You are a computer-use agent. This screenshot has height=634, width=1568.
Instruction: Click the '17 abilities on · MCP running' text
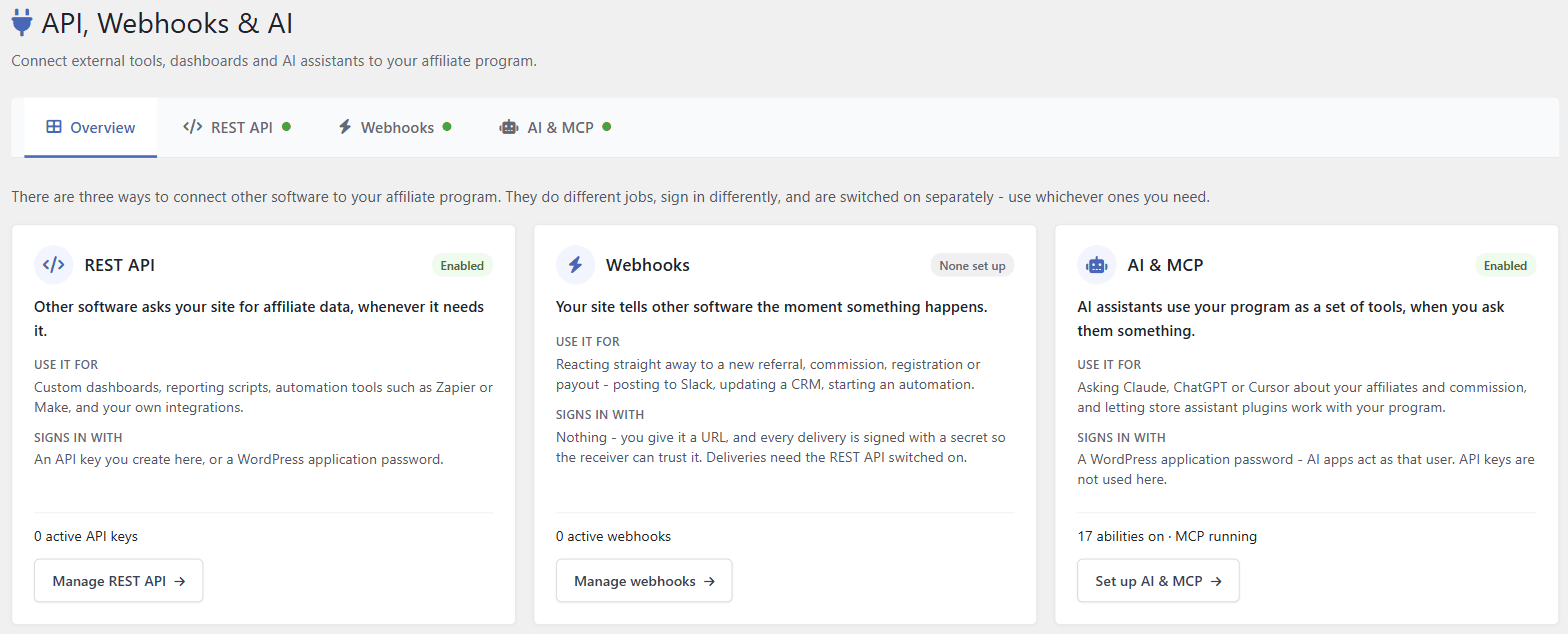point(1167,536)
